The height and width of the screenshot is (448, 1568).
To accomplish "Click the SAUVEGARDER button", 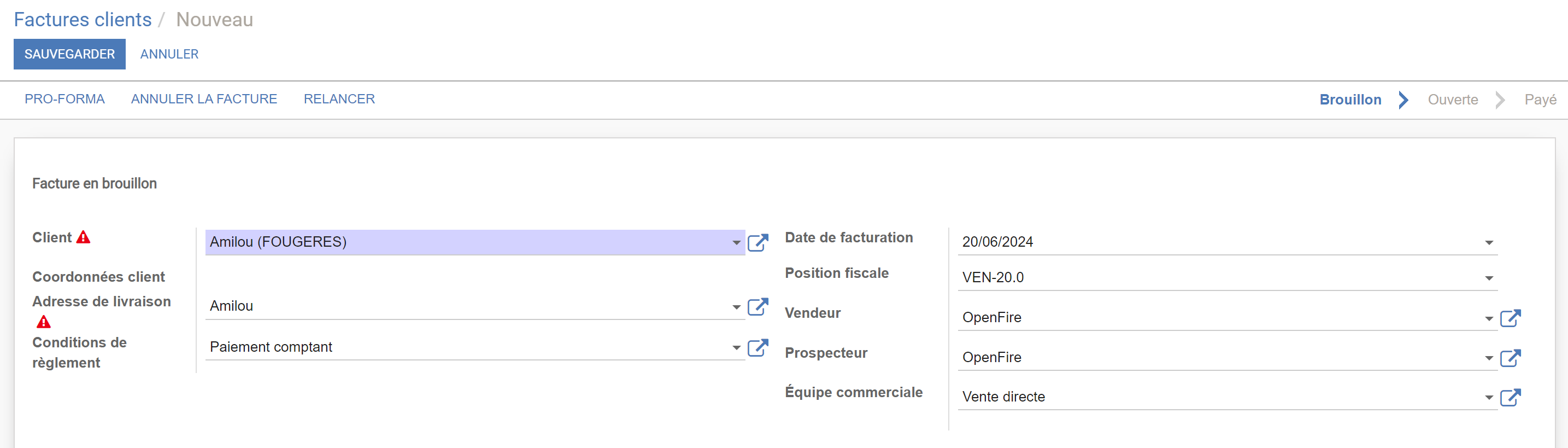I will coord(69,54).
